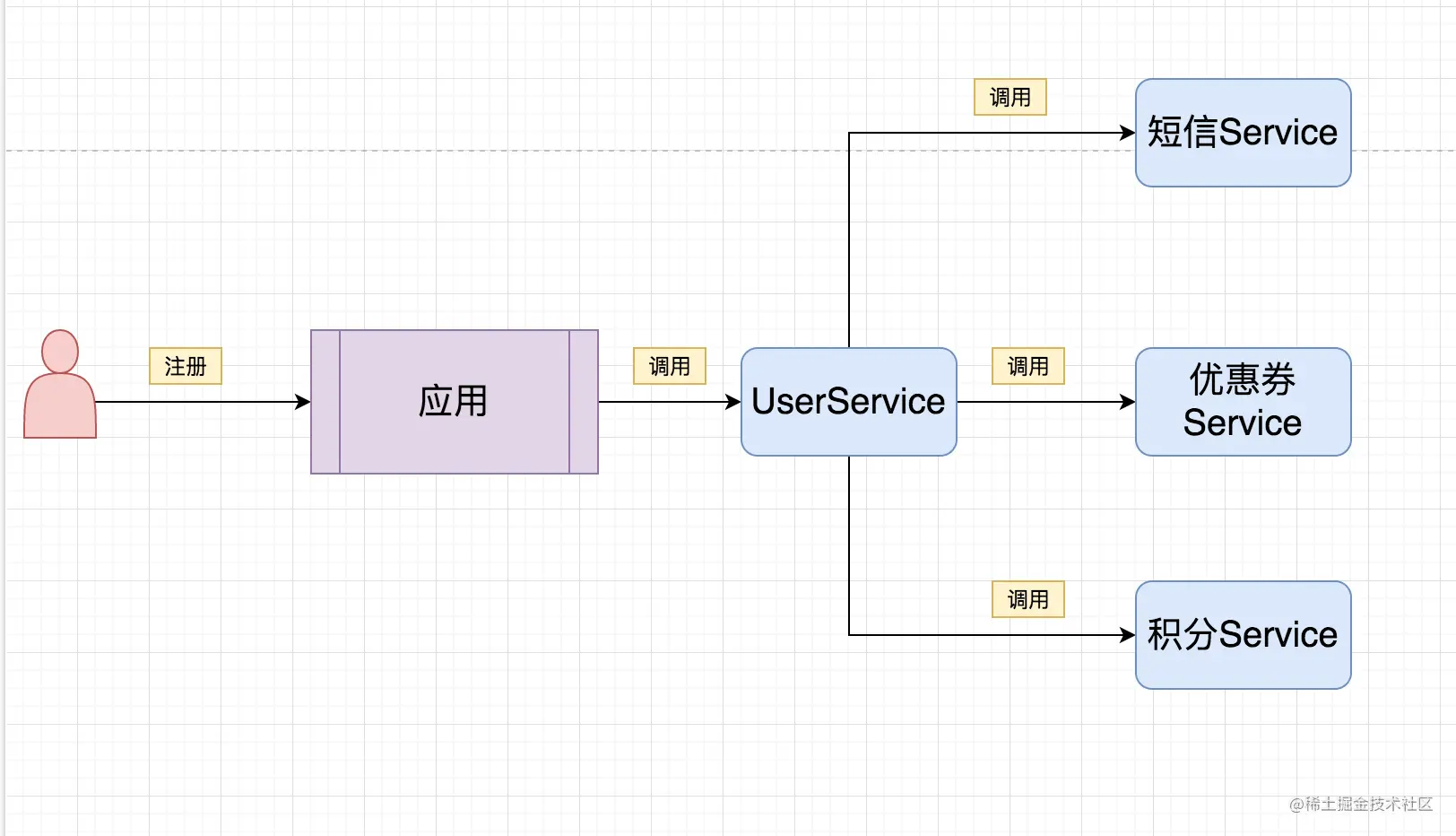The width and height of the screenshot is (1456, 836).
Task: Click arrowhead pointing into UserService
Action: pyautogui.click(x=733, y=402)
